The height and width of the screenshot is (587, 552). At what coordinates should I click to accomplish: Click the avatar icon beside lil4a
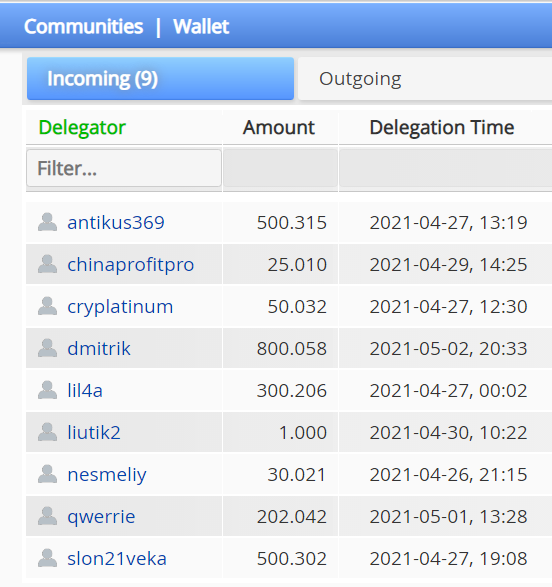coord(48,390)
